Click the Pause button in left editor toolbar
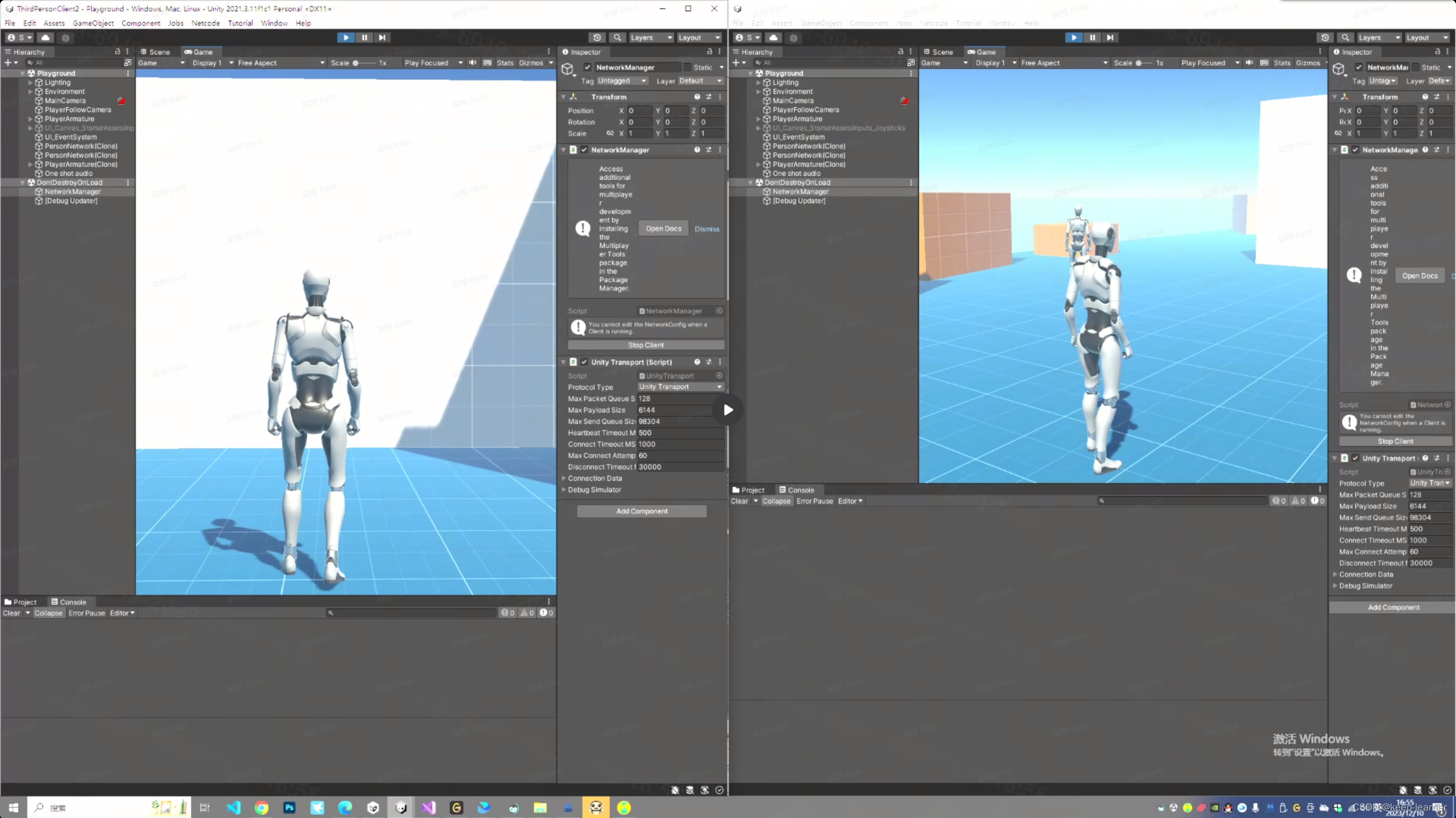 (x=364, y=38)
